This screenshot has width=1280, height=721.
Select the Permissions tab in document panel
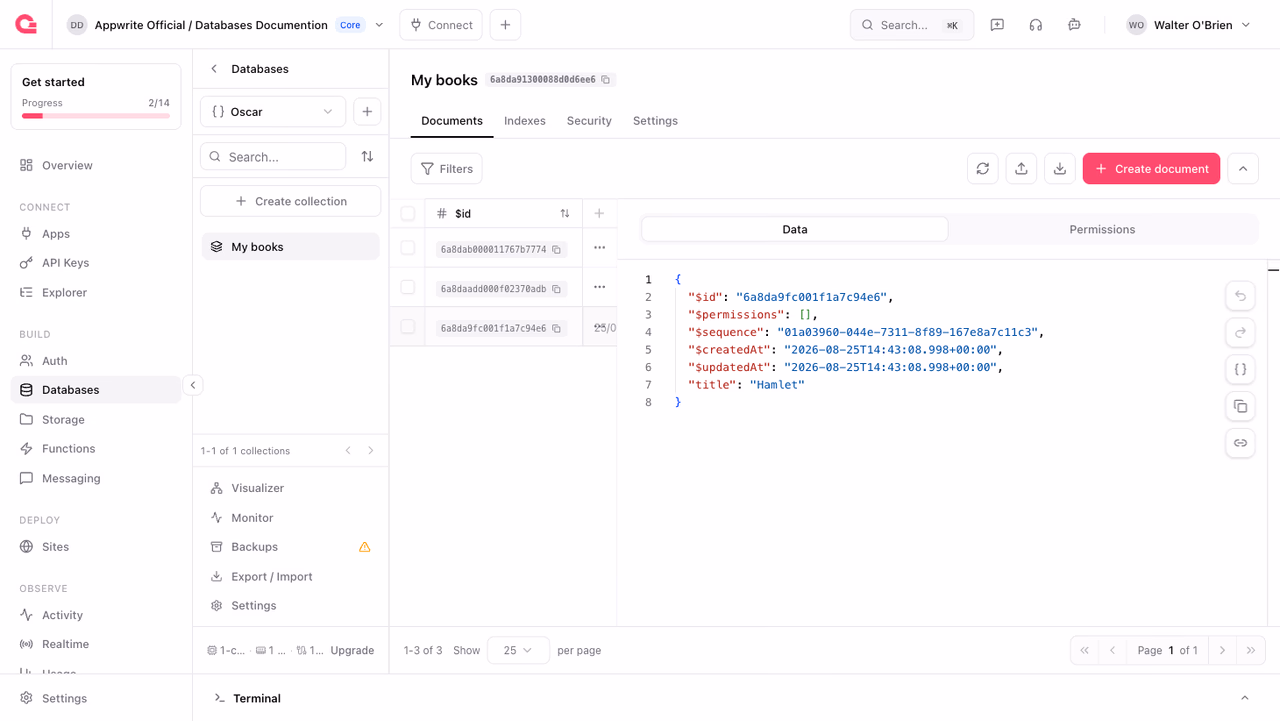pos(1102,230)
